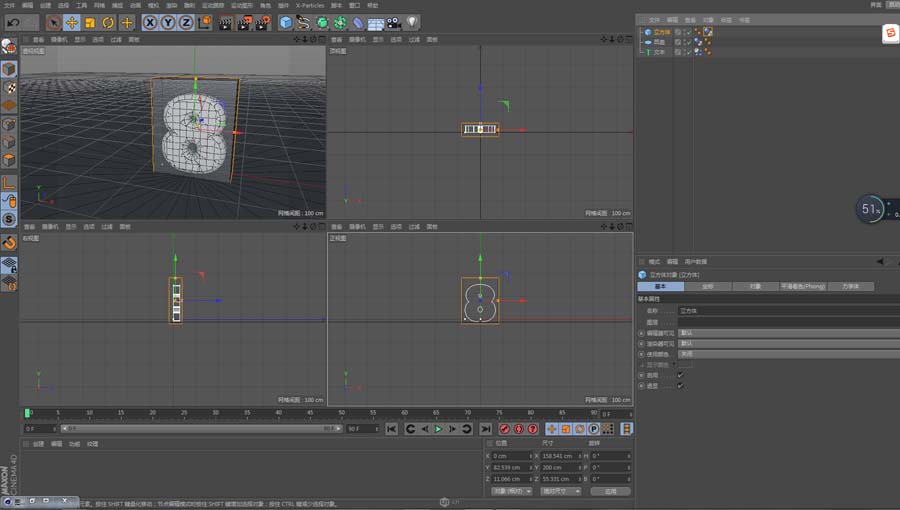This screenshot has width=900, height=510.
Task: Toggle the Y axis lock button
Action: point(168,22)
